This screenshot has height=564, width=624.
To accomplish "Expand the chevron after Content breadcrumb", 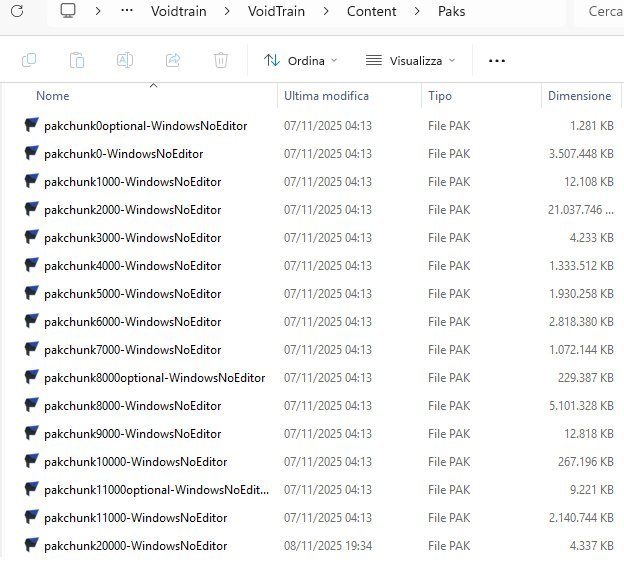I will click(417, 11).
